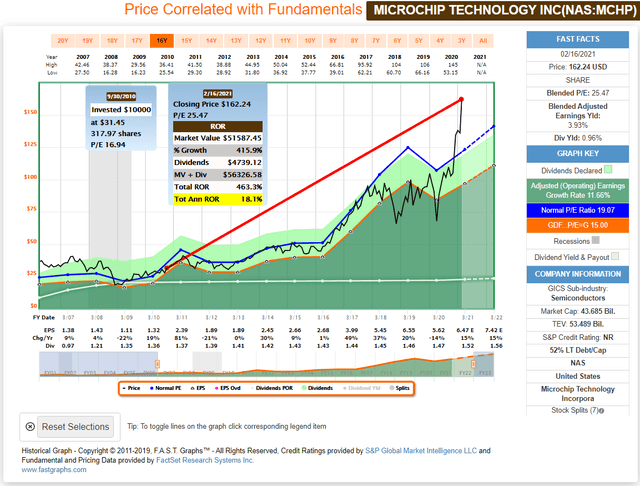Grab the left handle of the range slider
Viewport: 640px width, 486px height.
(158, 364)
